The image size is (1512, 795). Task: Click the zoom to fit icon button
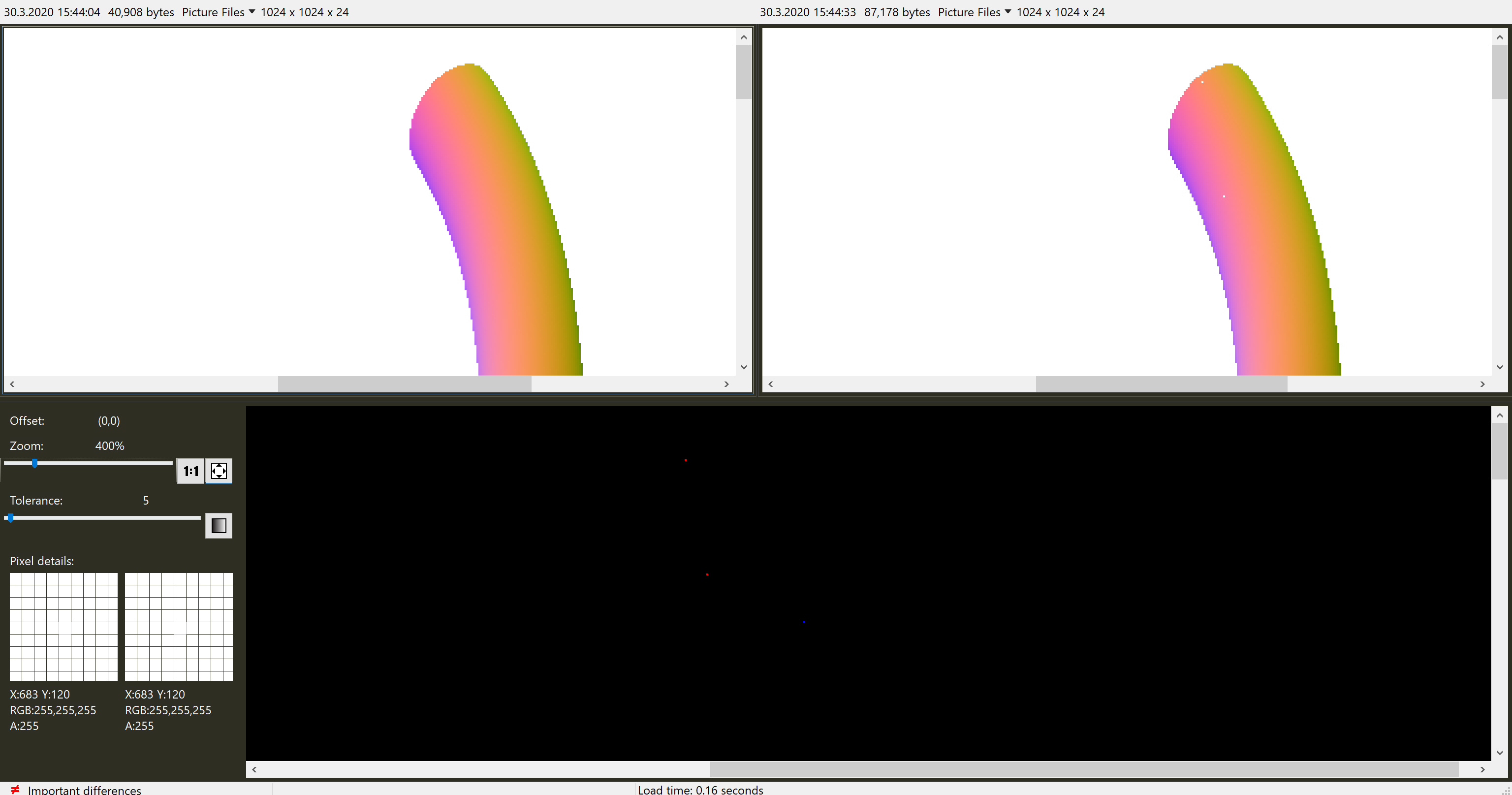click(x=219, y=471)
